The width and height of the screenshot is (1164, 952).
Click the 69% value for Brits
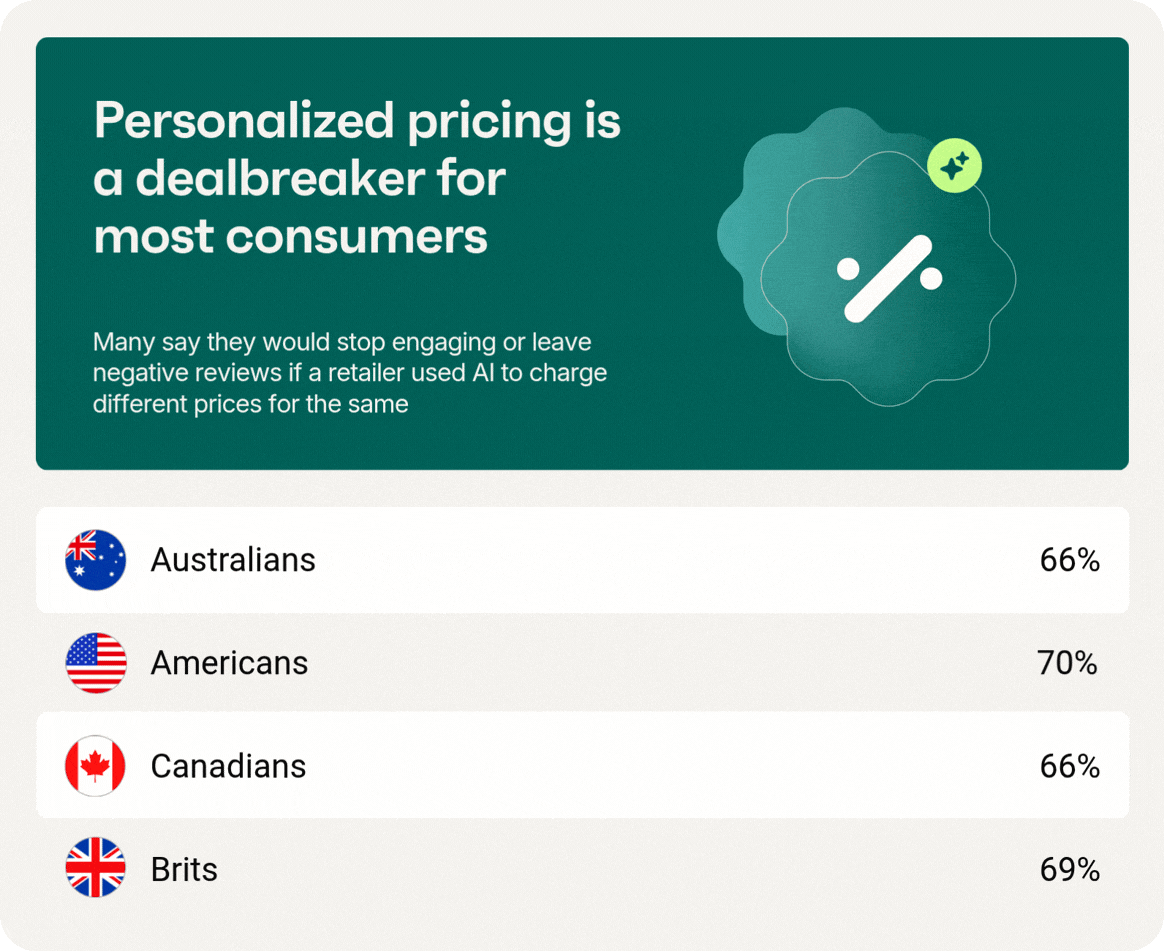1070,869
